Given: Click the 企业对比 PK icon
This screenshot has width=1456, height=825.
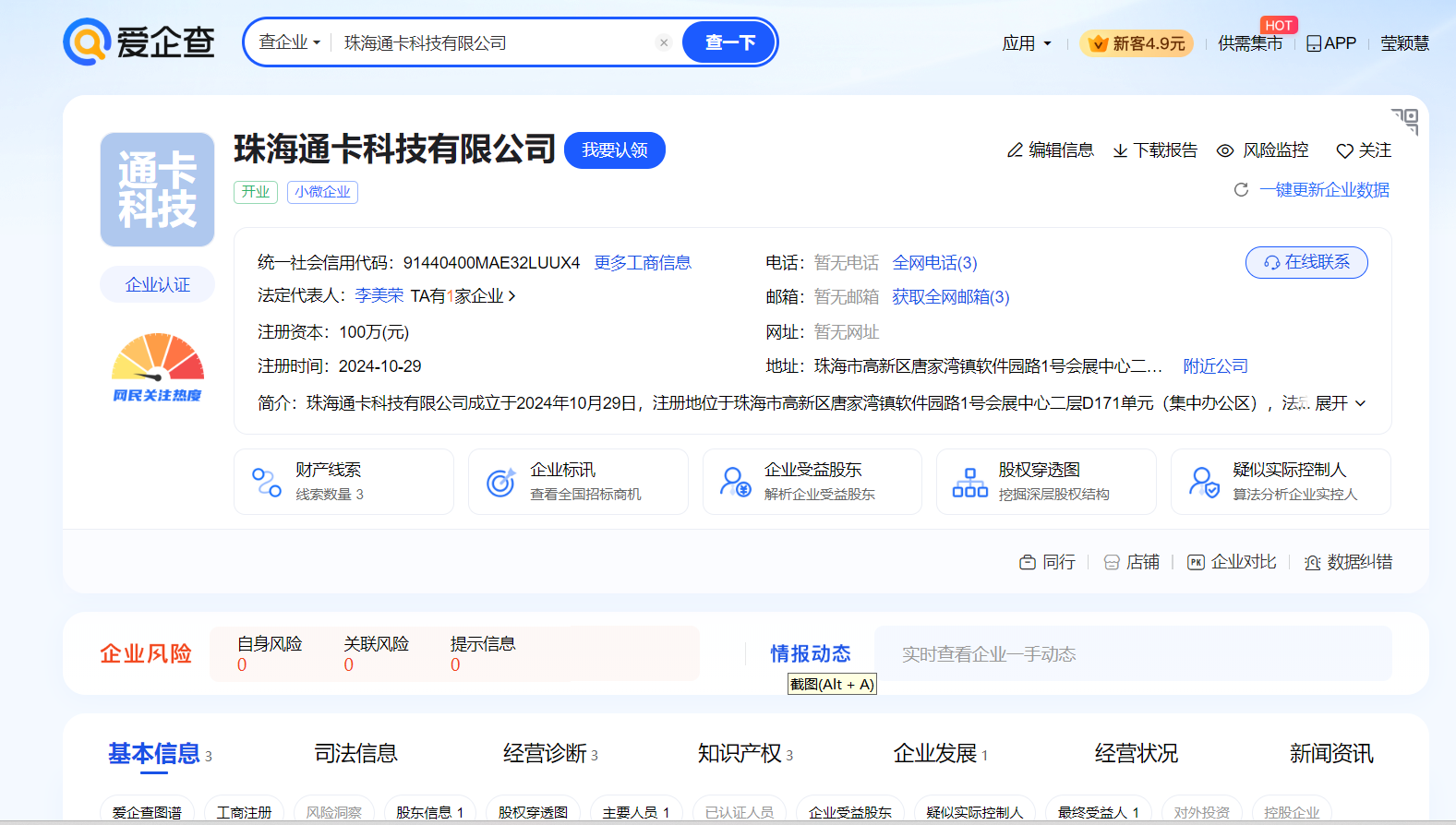Looking at the screenshot, I should (1196, 562).
